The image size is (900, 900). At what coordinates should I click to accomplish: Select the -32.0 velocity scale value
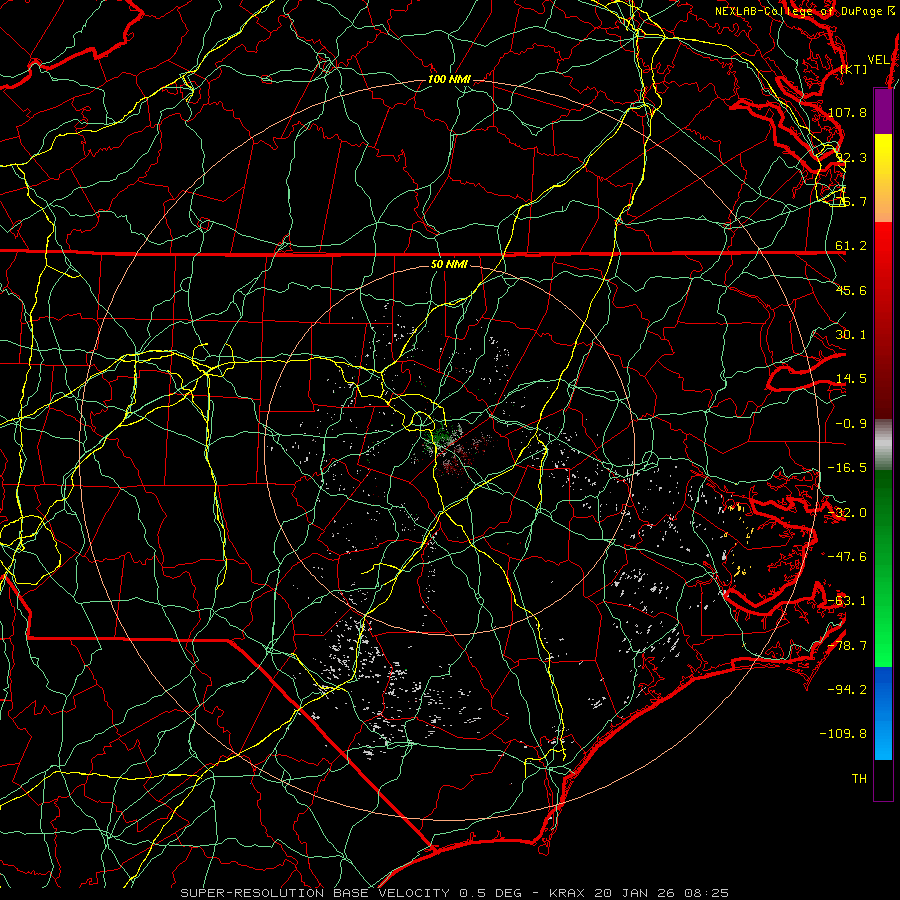(x=847, y=513)
